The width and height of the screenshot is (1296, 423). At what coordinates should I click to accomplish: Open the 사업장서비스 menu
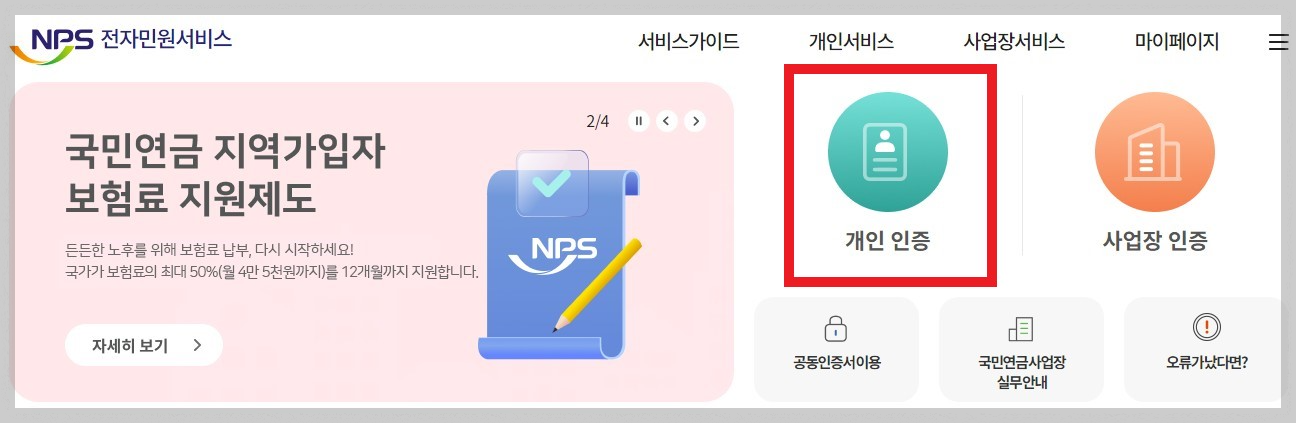click(1014, 42)
